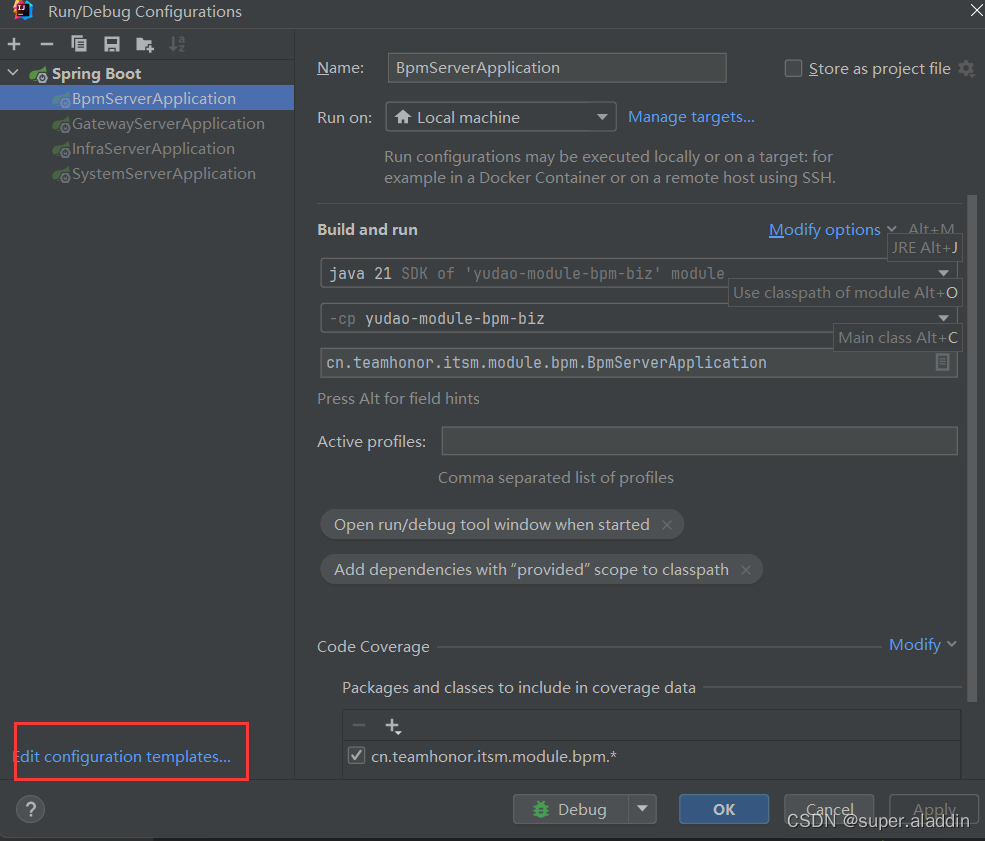Select SystemServerApplication in the configuration tree
Screen dimensions: 985x841
(146, 174)
